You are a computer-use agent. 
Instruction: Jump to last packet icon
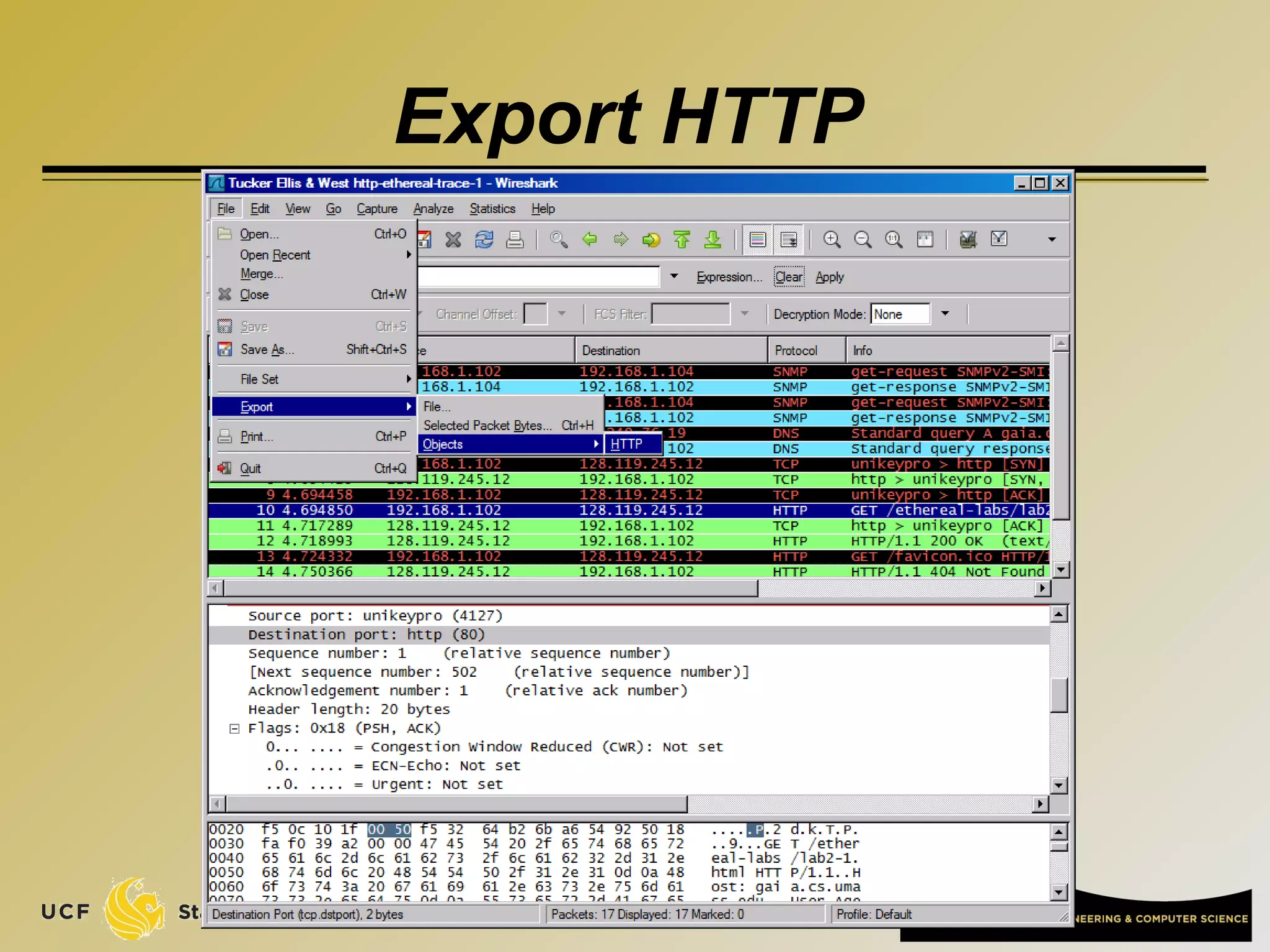coord(713,239)
